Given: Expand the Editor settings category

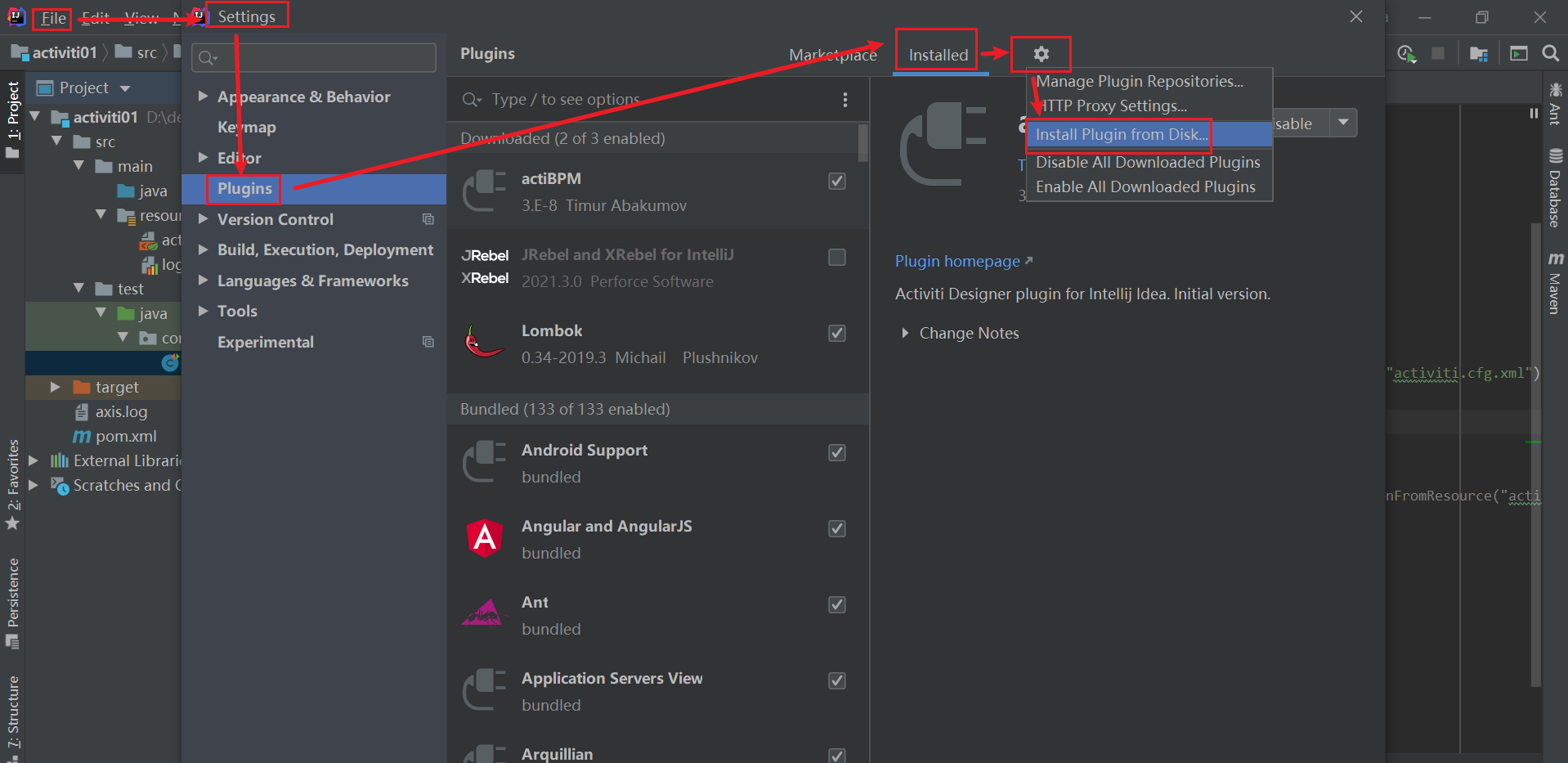Looking at the screenshot, I should tap(203, 157).
